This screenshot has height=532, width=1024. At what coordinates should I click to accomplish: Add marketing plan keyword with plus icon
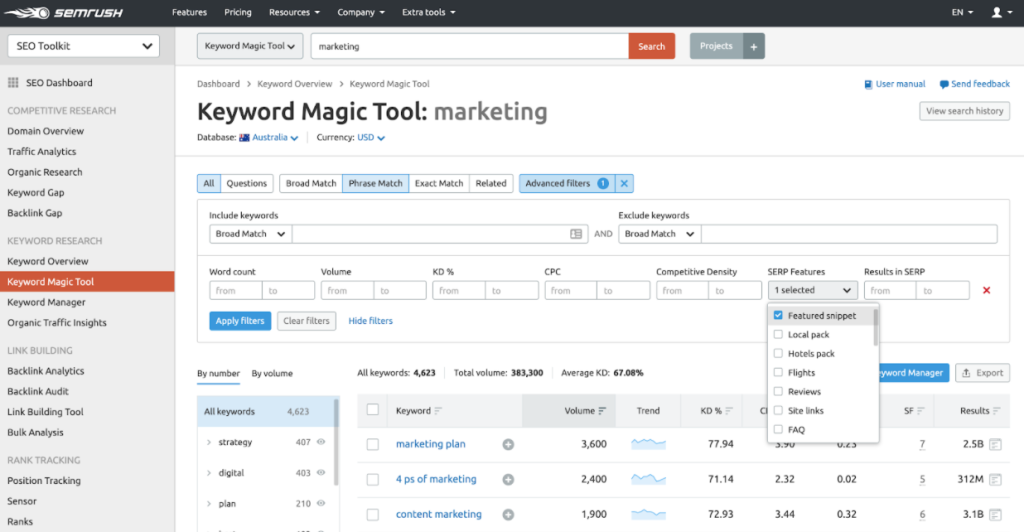(x=508, y=445)
